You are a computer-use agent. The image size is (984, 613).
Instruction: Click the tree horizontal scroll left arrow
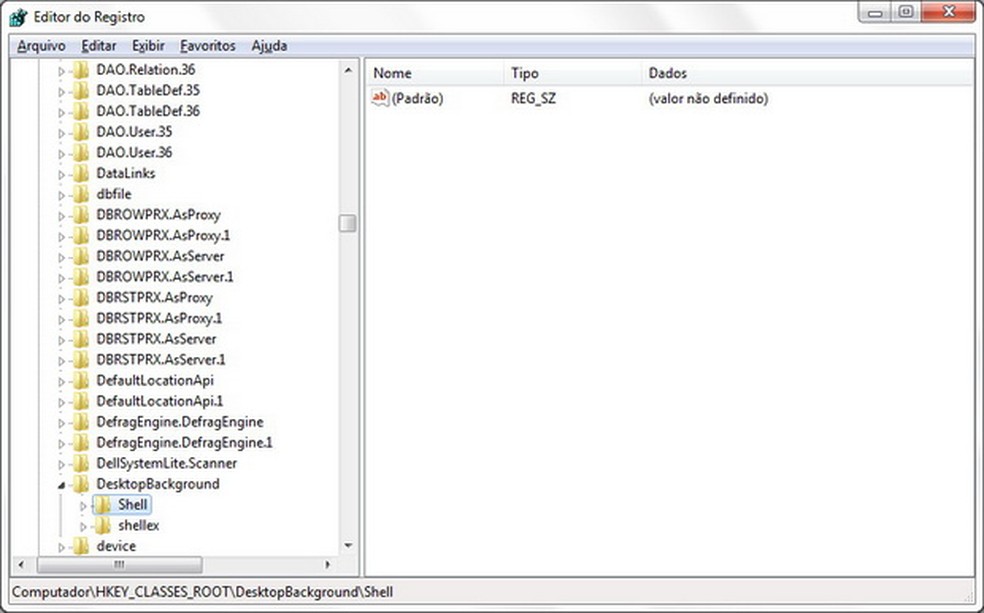coord(21,565)
